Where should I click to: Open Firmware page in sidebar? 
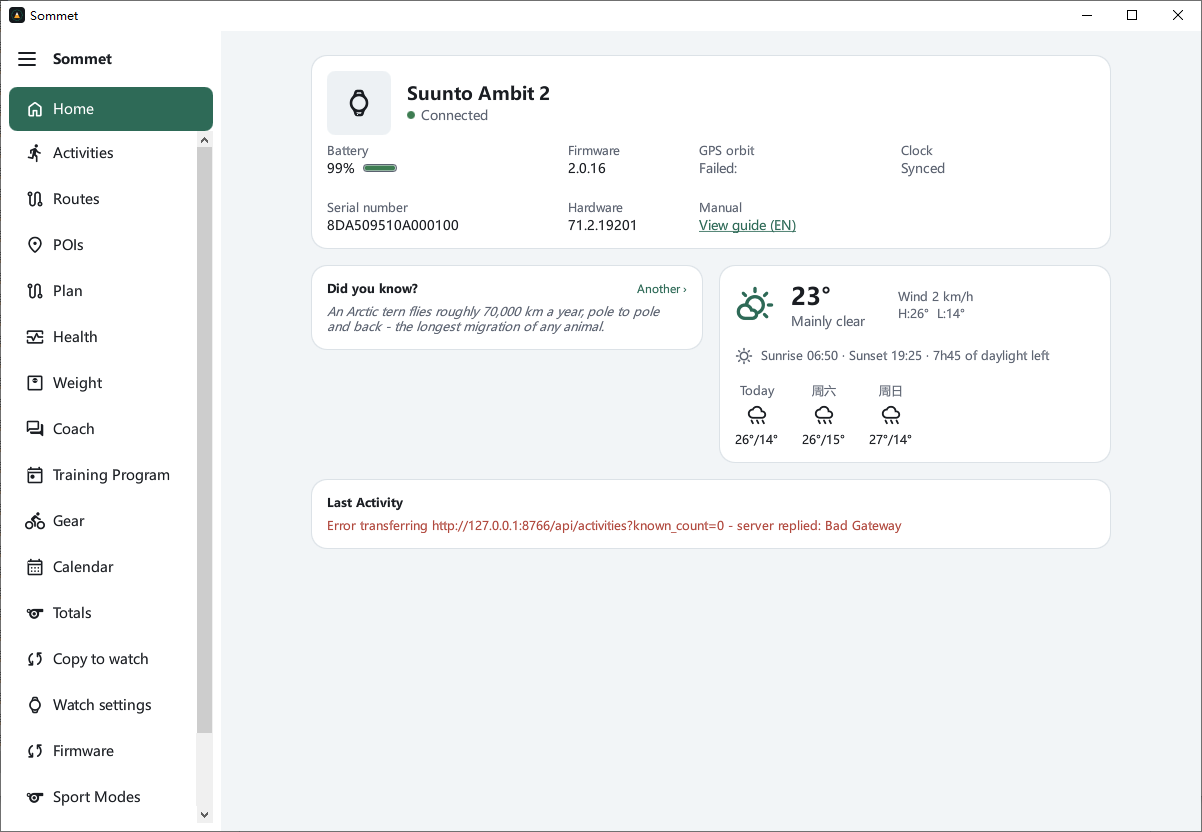point(103,751)
